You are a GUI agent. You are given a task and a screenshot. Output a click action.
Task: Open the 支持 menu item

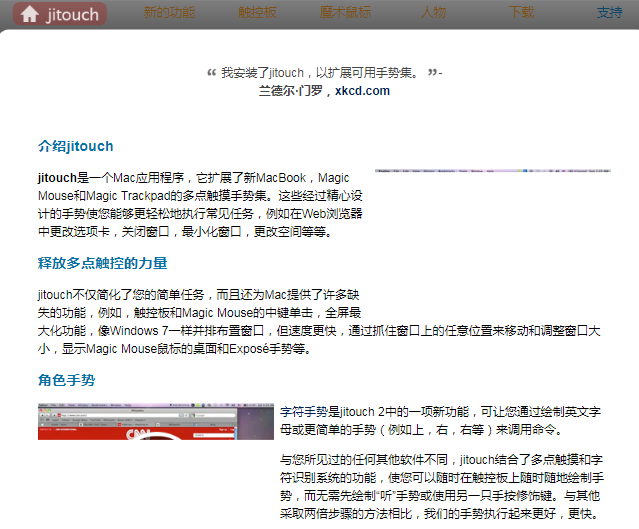click(609, 12)
